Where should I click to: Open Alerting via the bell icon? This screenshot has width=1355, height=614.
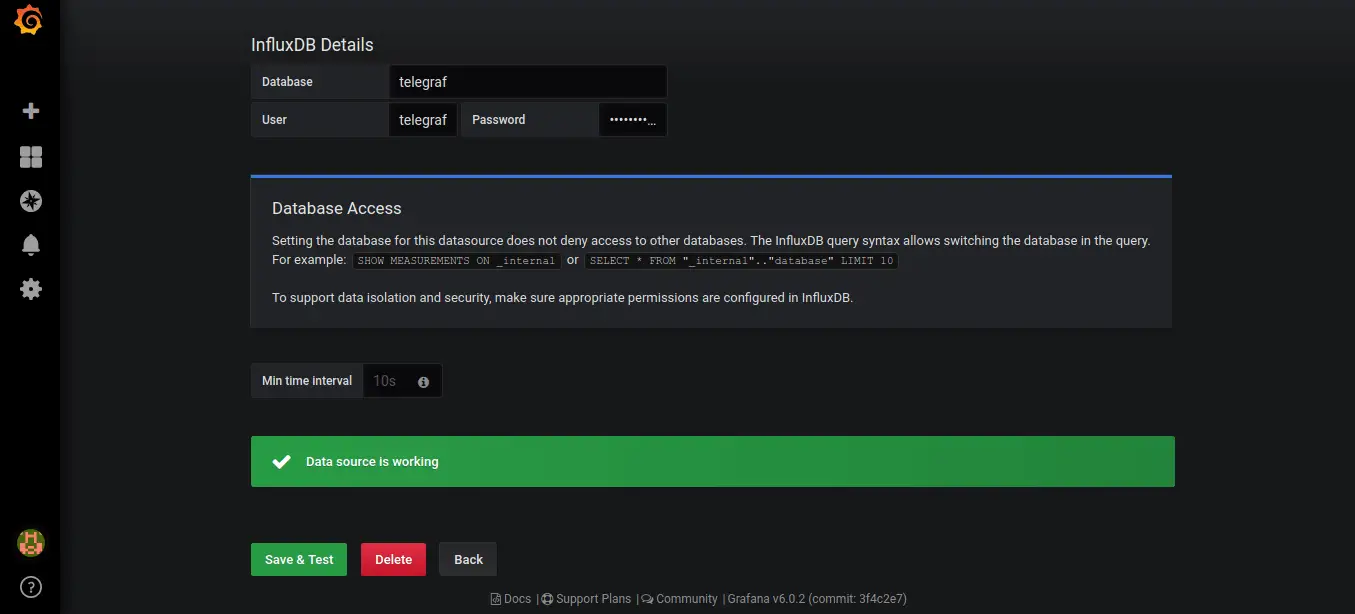[29, 244]
